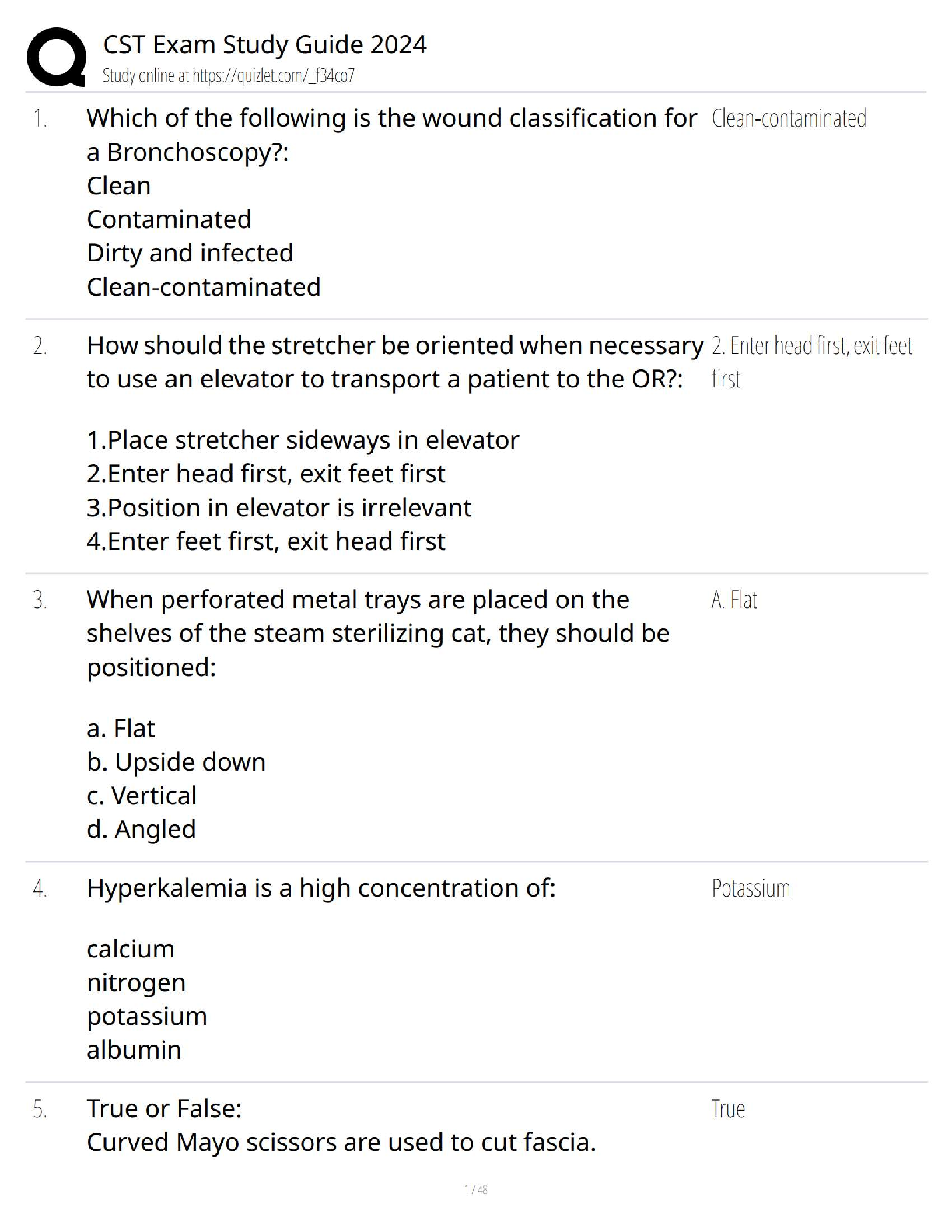The height and width of the screenshot is (1232, 952).
Task: Select potassium in the Hyperkalemia choices
Action: (x=147, y=1017)
